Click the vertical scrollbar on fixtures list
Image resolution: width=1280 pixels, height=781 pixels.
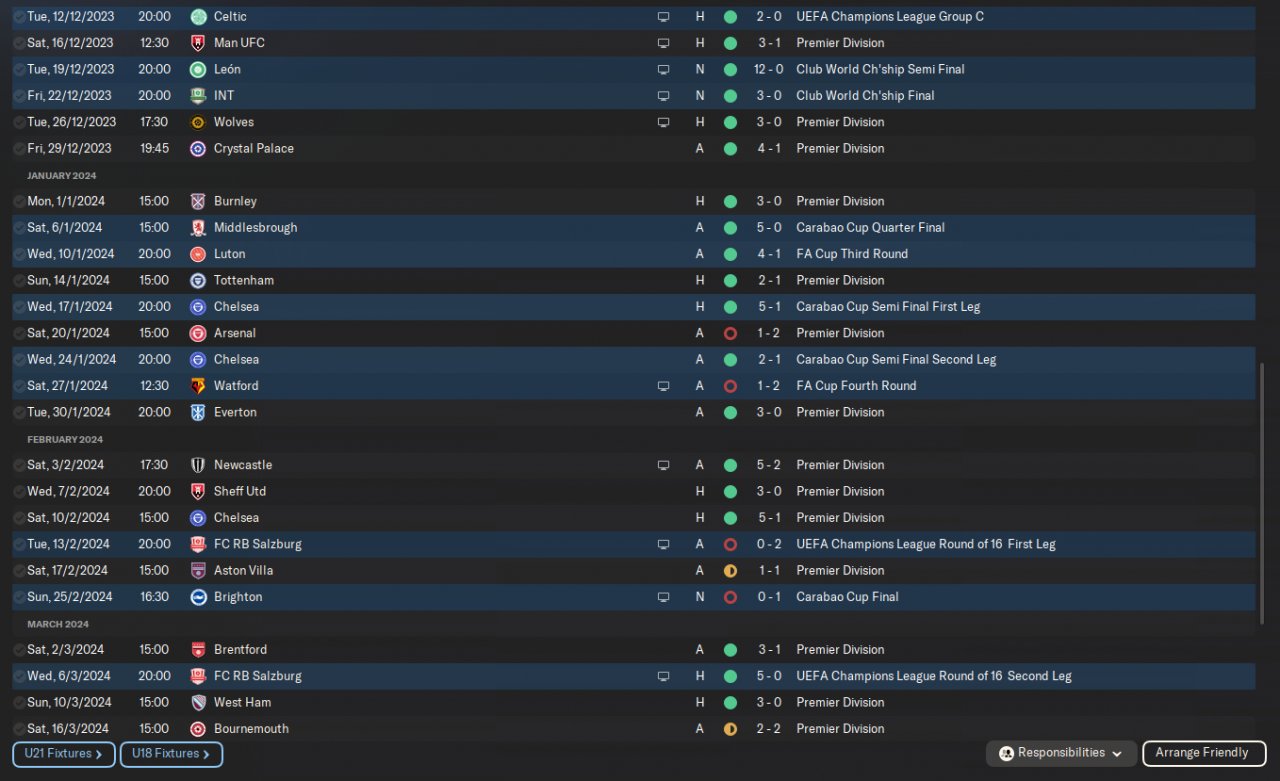click(x=1262, y=500)
